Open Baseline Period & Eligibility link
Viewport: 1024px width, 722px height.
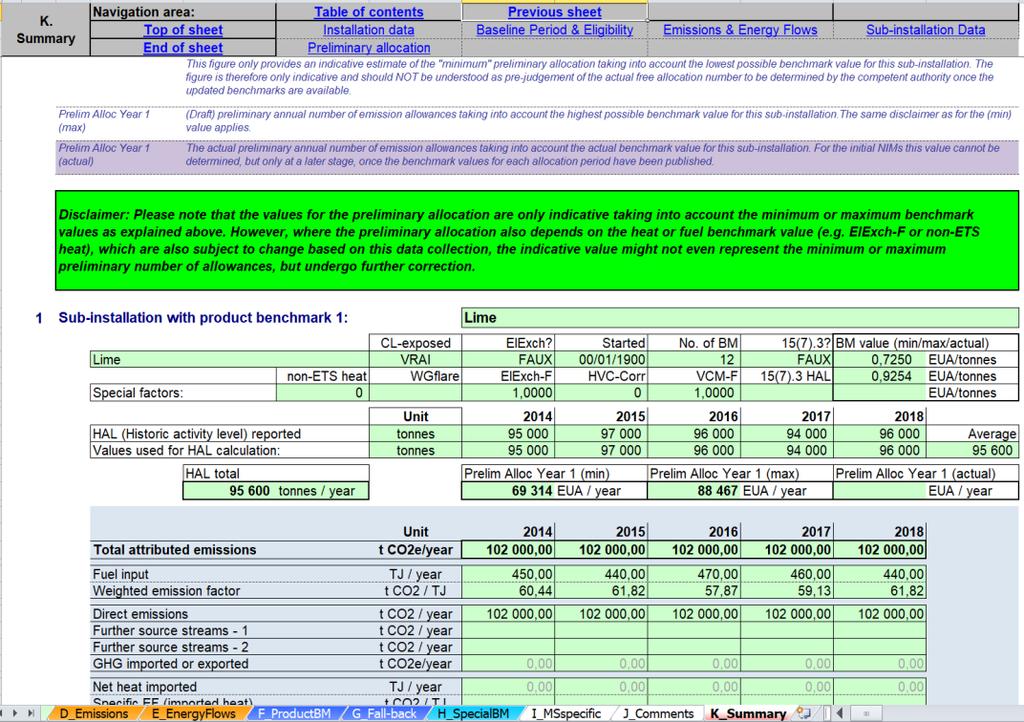tap(554, 29)
